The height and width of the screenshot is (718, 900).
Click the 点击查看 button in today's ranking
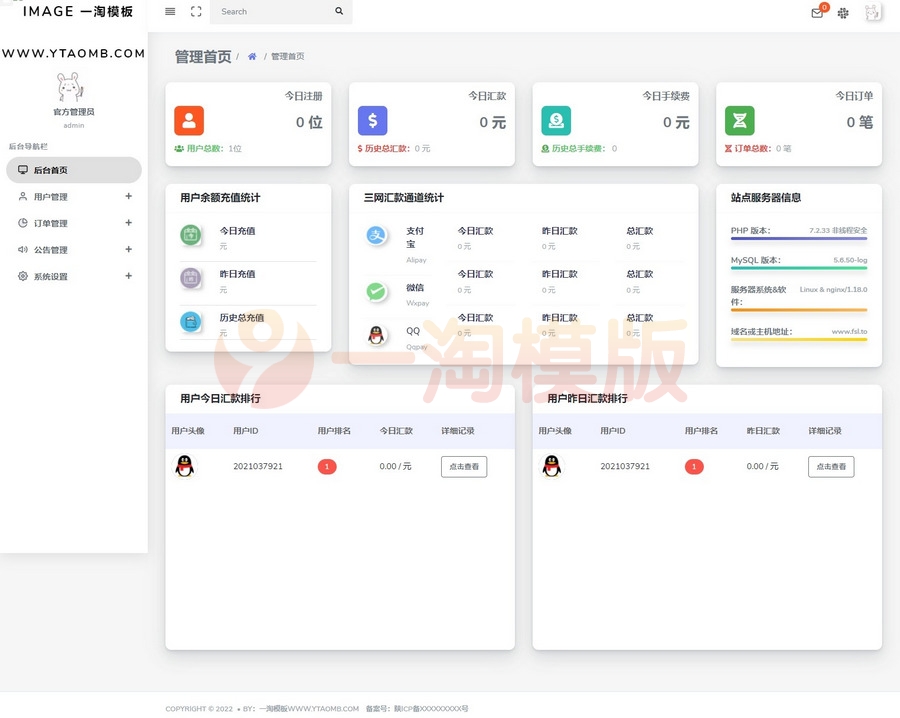[x=464, y=466]
